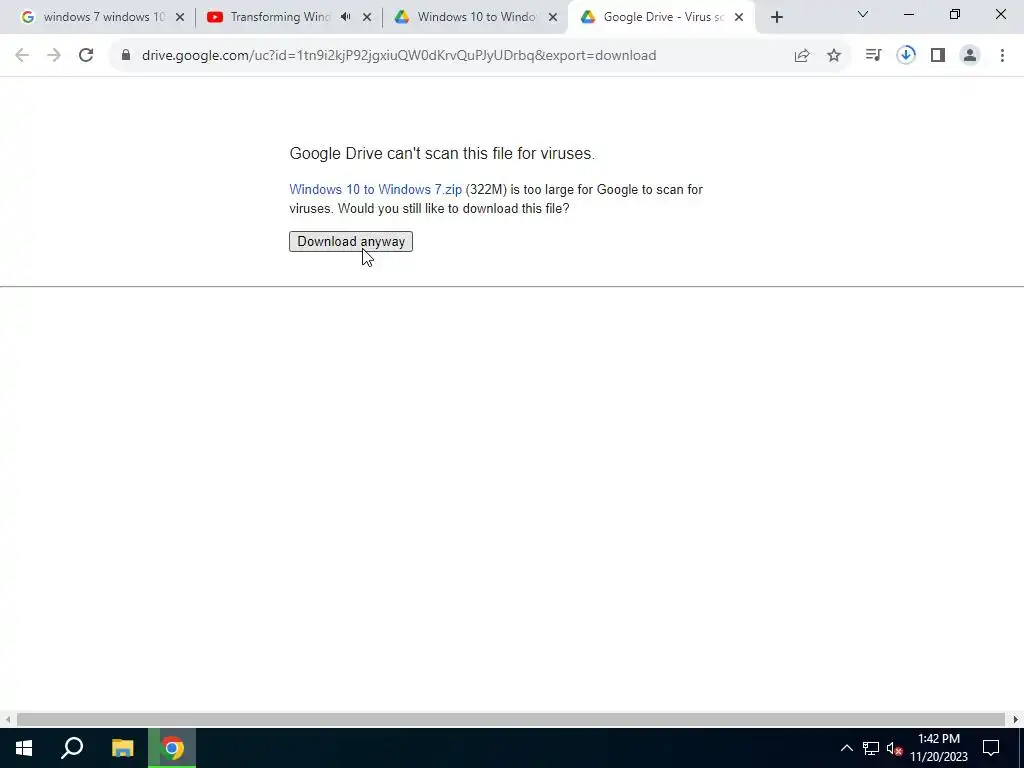Click the heading "Google Drive can't scan this file for viruses."
This screenshot has width=1024, height=768.
[x=442, y=153]
